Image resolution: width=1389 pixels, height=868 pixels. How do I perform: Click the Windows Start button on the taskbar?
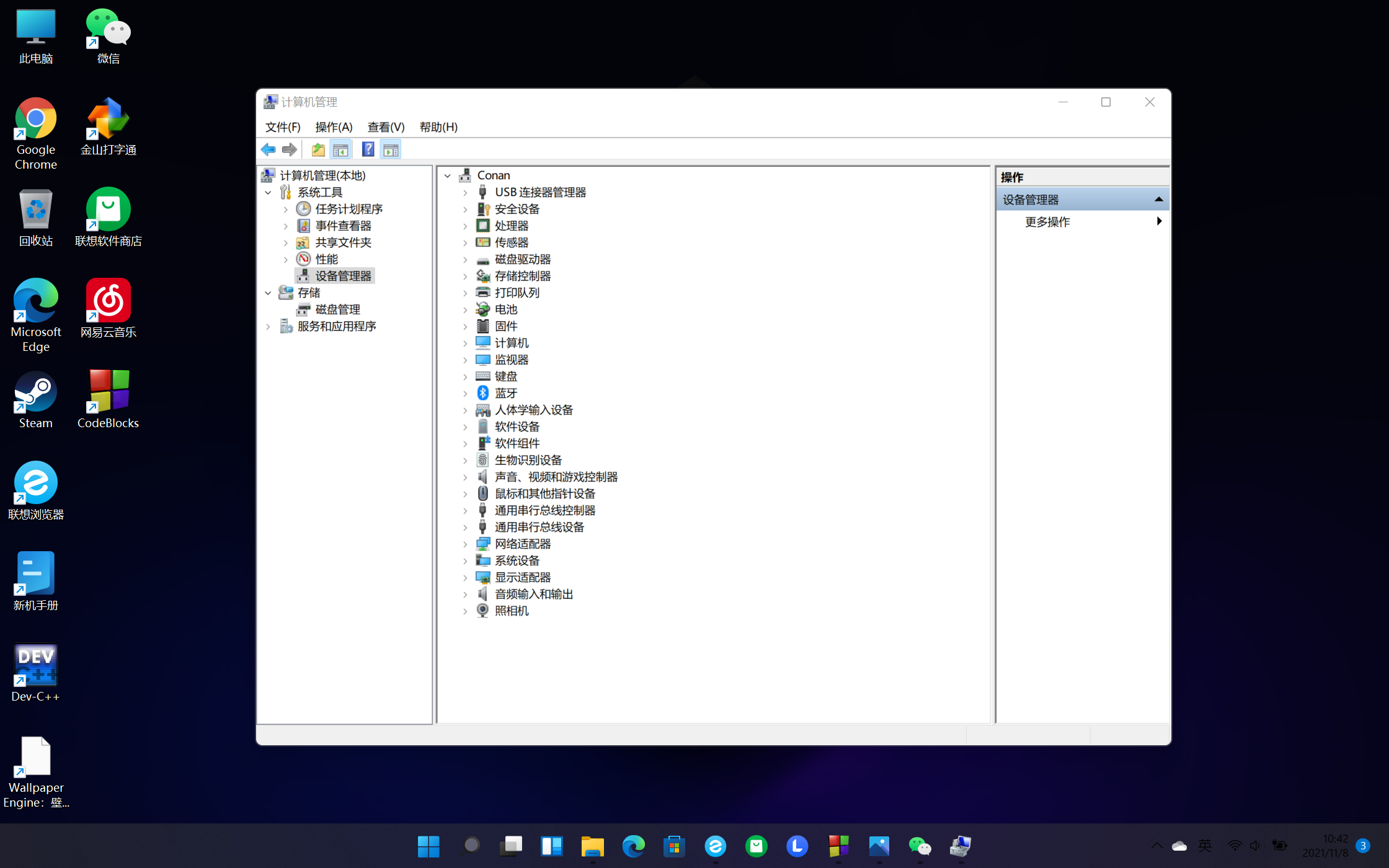click(x=428, y=846)
